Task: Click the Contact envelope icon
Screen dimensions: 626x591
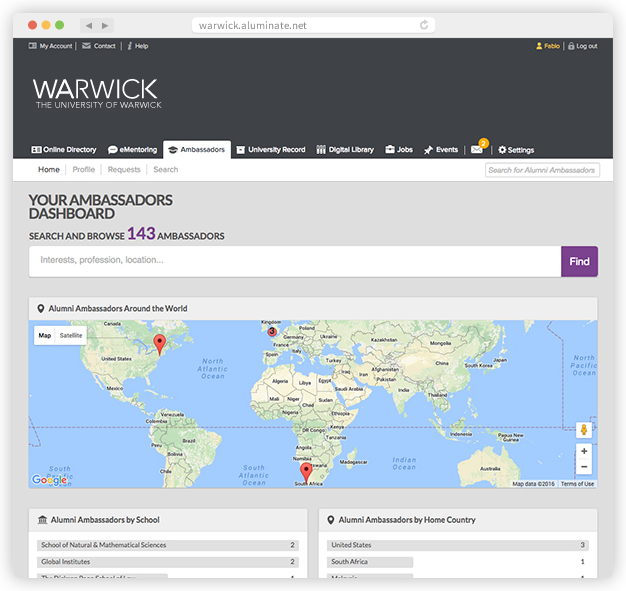Action: [86, 46]
